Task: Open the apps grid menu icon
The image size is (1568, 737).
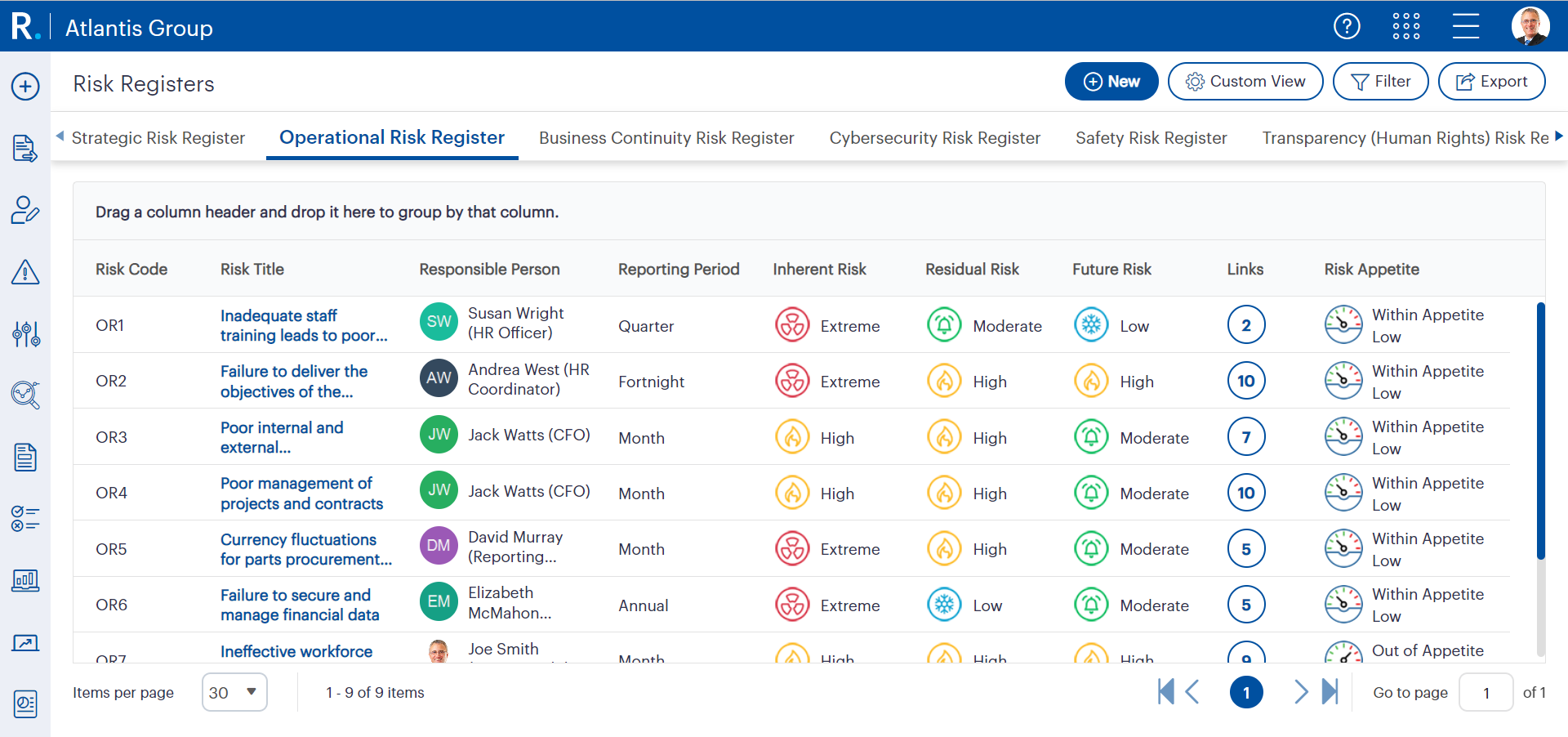Action: point(1406,26)
